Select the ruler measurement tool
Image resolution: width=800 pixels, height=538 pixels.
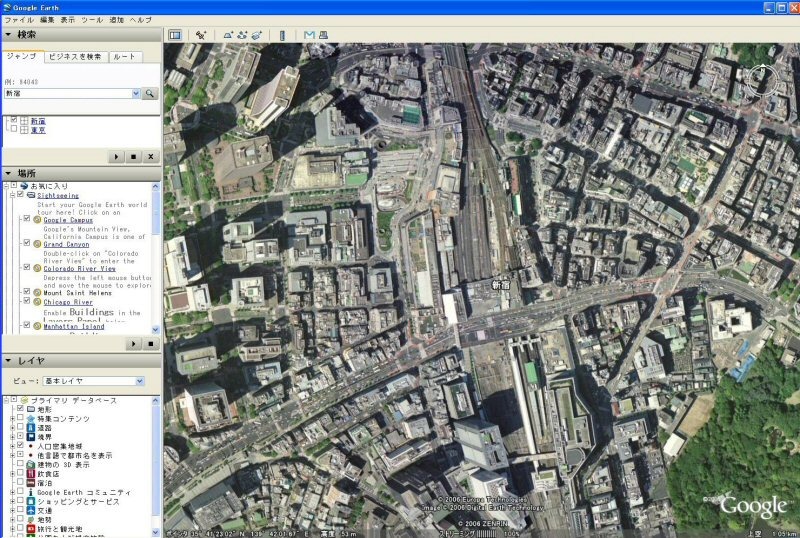point(282,35)
